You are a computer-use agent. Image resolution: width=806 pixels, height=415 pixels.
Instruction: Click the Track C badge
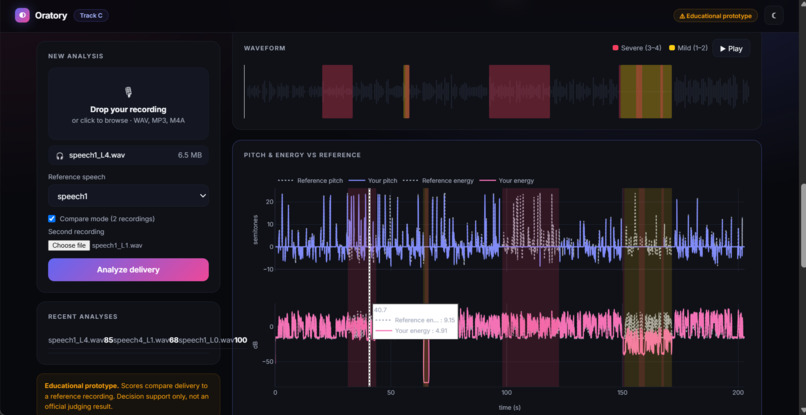(x=91, y=15)
